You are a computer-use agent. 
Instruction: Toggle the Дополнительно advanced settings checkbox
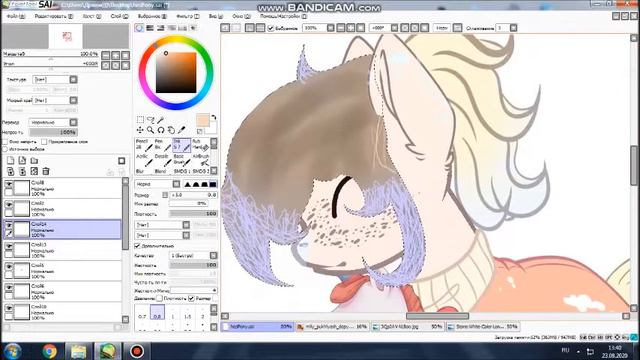pos(138,246)
